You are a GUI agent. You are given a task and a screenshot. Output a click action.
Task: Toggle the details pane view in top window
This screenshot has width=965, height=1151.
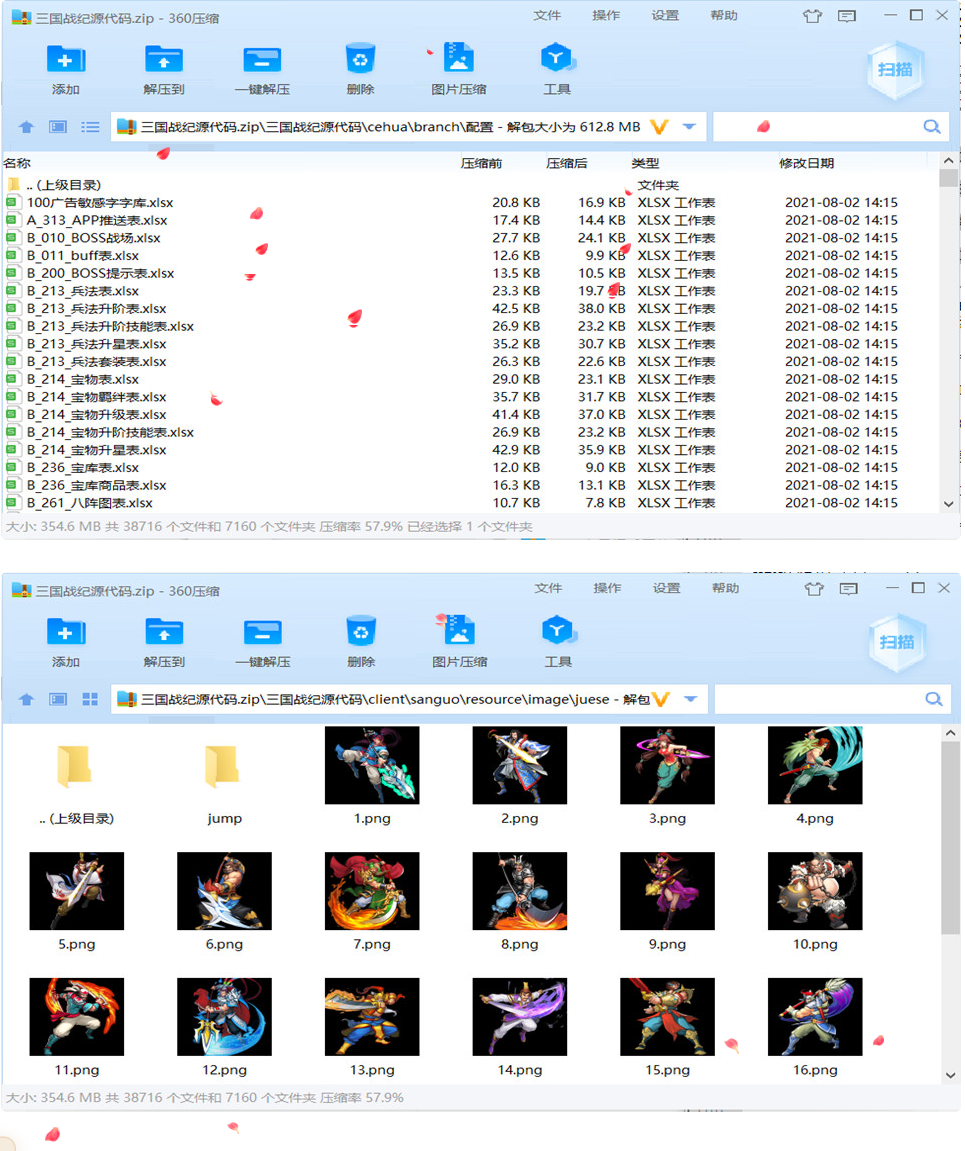58,127
